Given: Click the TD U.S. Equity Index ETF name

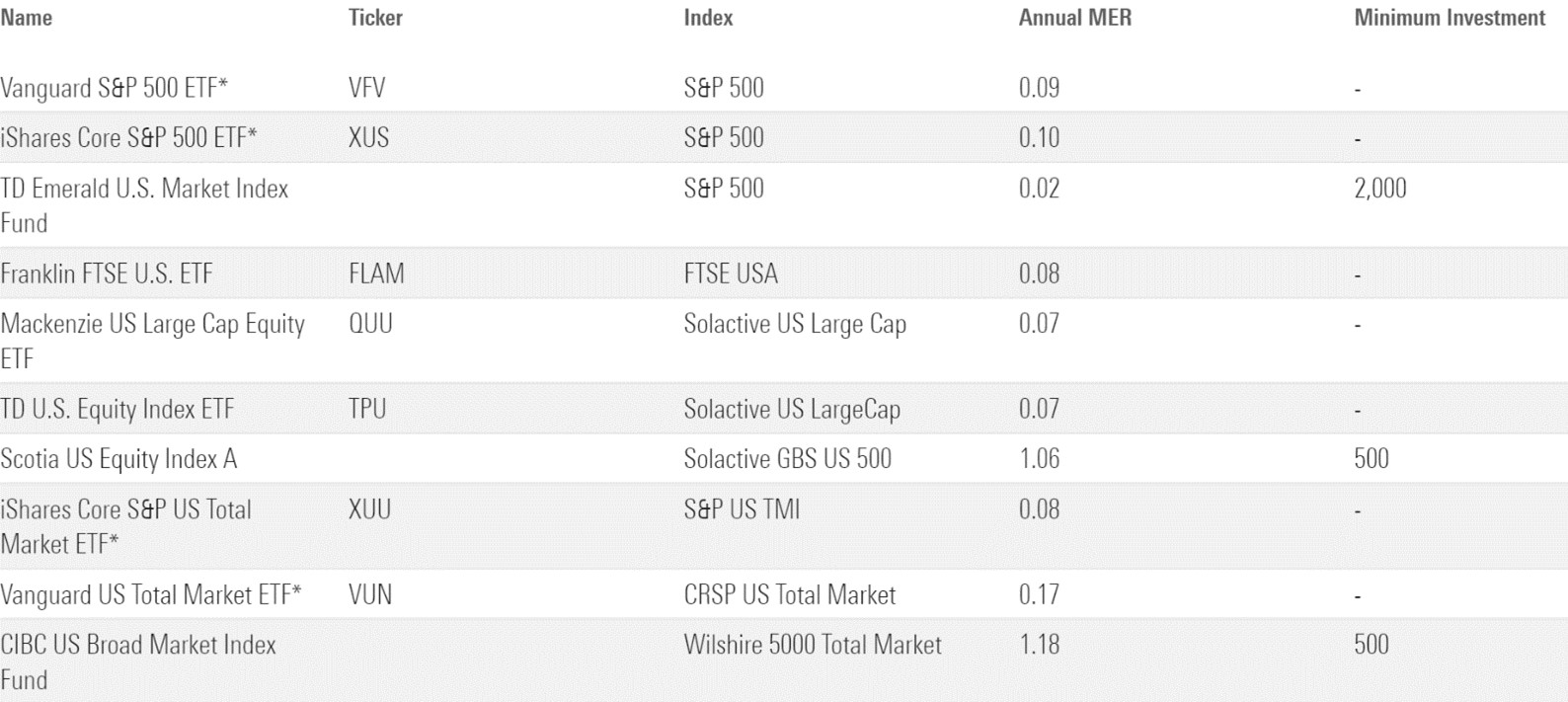Looking at the screenshot, I should [118, 409].
